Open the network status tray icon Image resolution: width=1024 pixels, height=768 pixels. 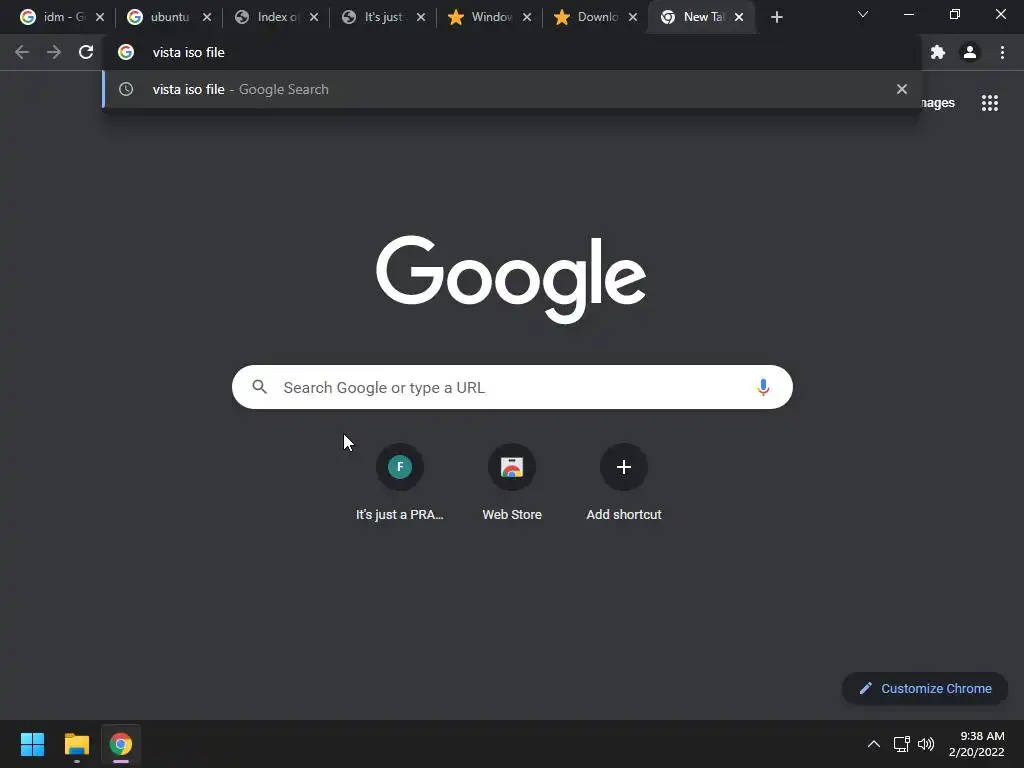(x=902, y=744)
